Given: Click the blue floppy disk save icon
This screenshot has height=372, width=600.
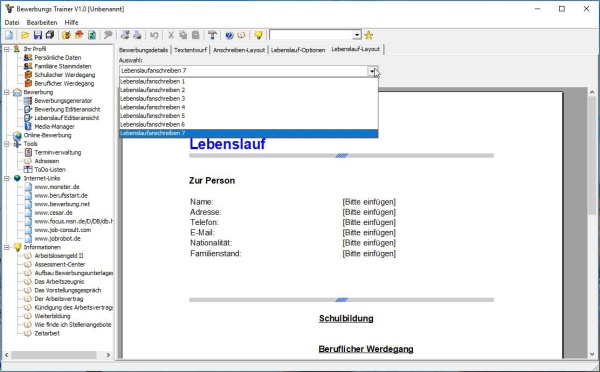Looking at the screenshot, I should pyautogui.click(x=38, y=35).
